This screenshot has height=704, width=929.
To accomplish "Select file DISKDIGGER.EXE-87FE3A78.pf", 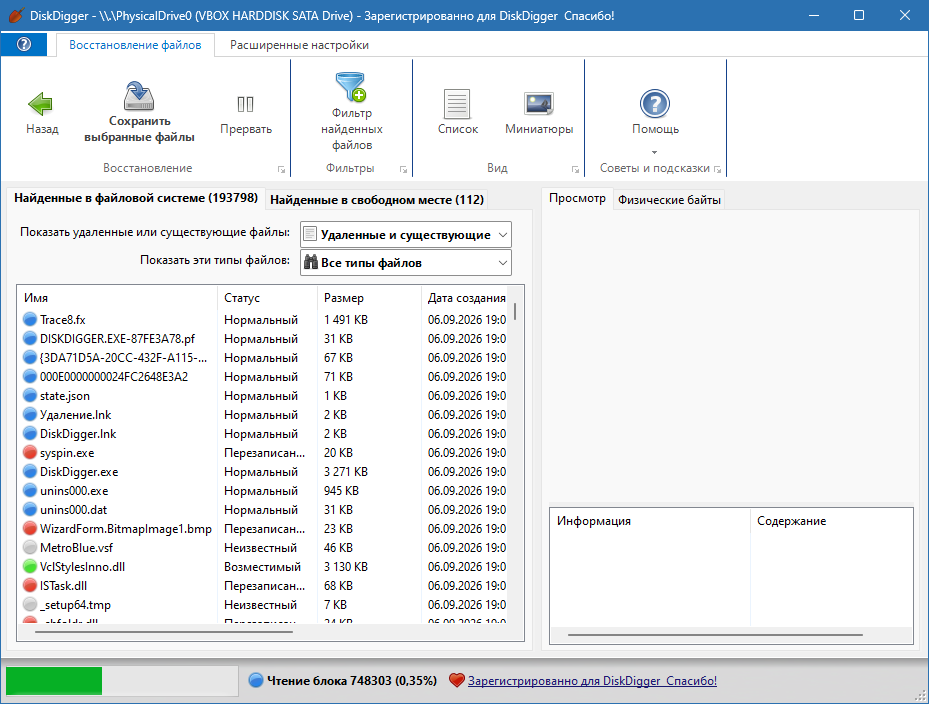I will point(117,339).
